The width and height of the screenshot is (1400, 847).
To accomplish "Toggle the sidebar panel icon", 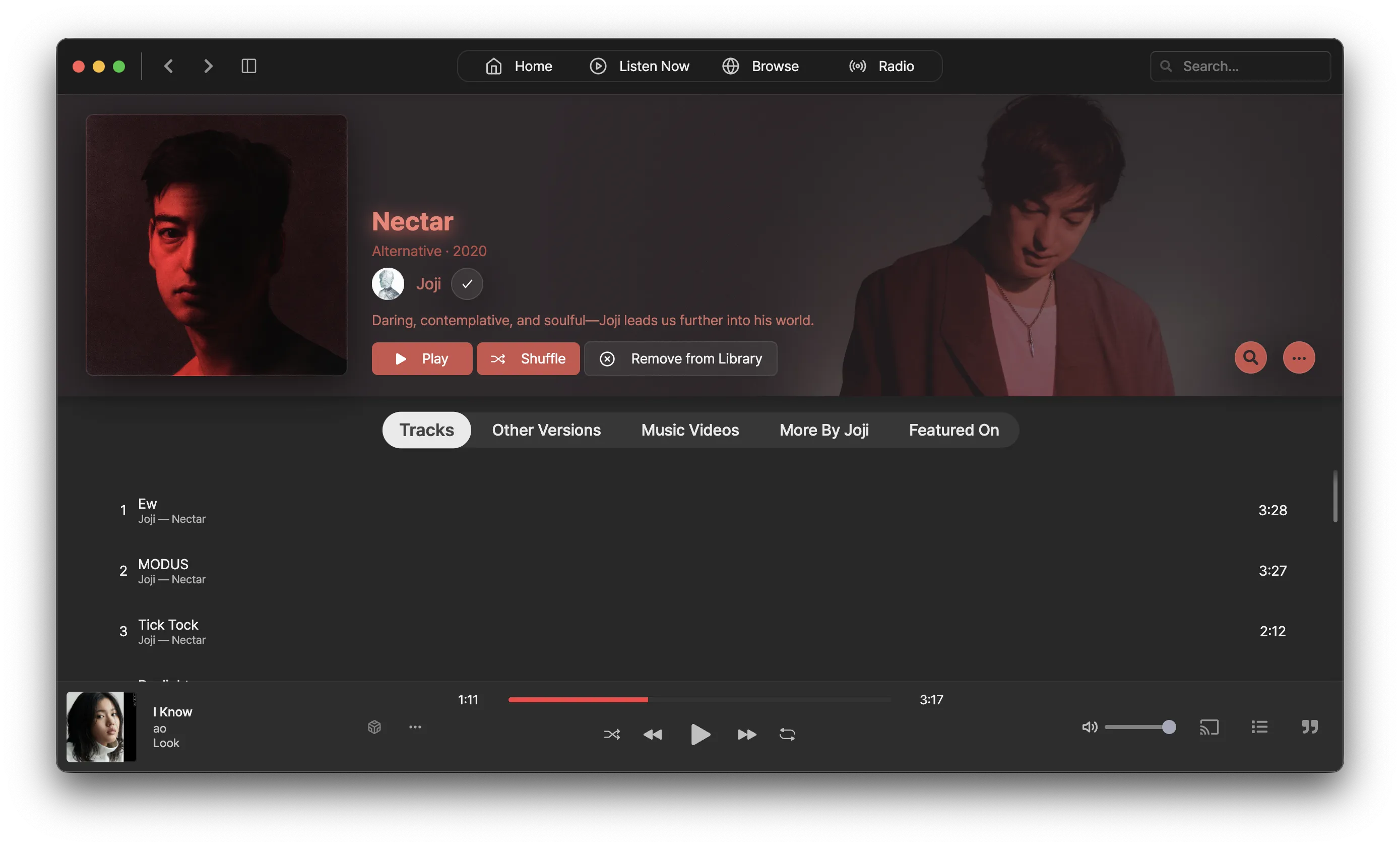I will (249, 66).
